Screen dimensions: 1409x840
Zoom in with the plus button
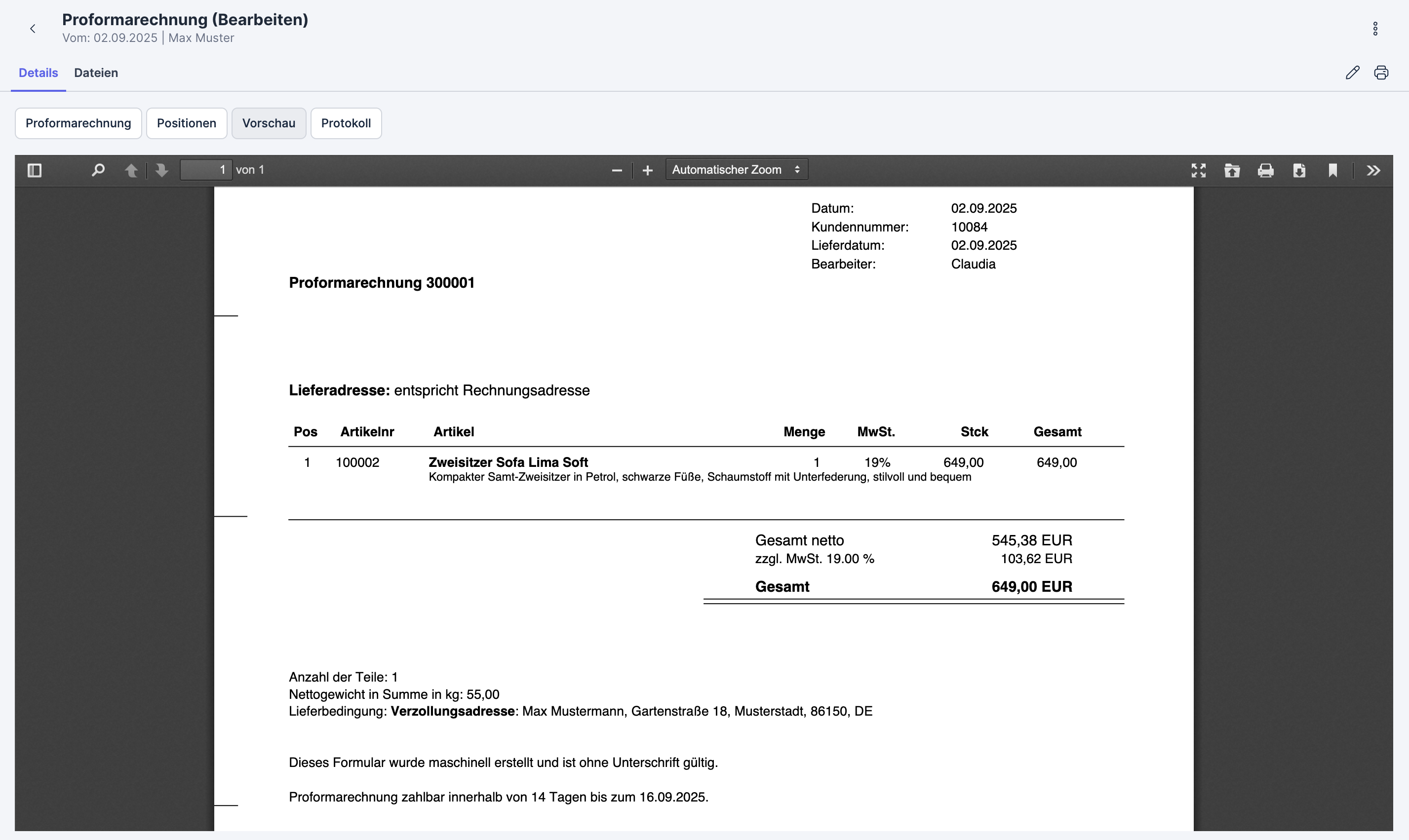click(648, 170)
